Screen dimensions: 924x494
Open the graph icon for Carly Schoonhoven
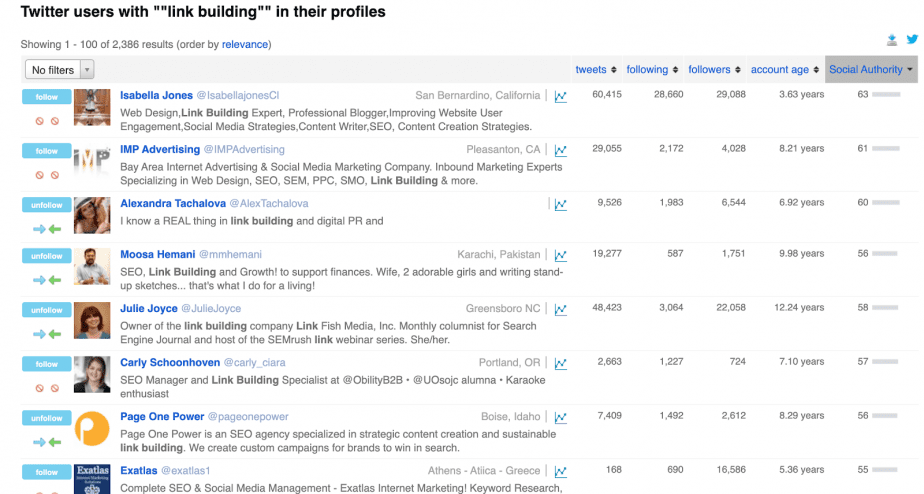click(560, 364)
